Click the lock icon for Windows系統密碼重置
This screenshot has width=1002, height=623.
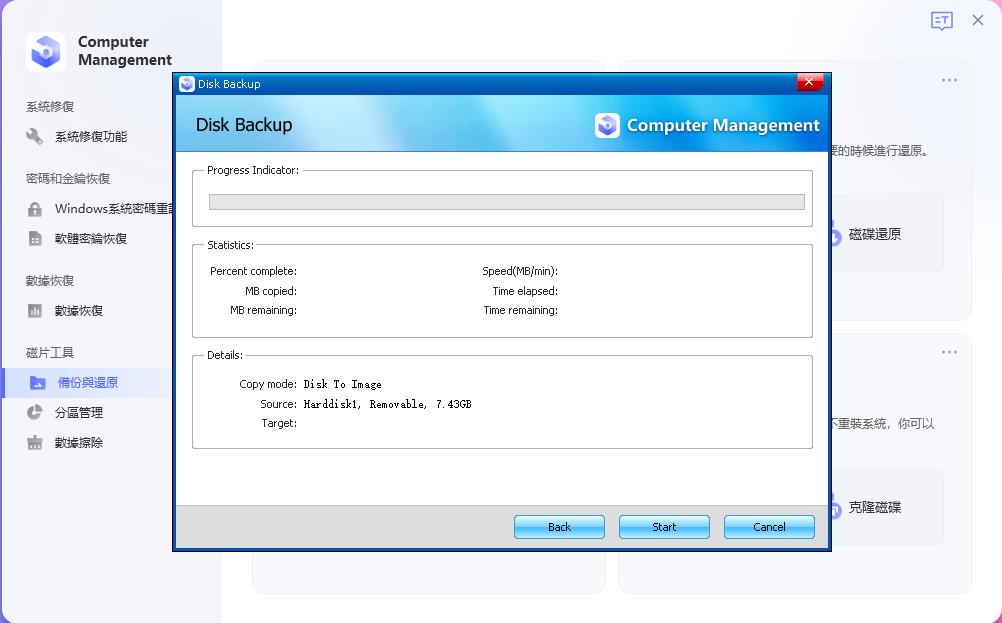click(35, 209)
